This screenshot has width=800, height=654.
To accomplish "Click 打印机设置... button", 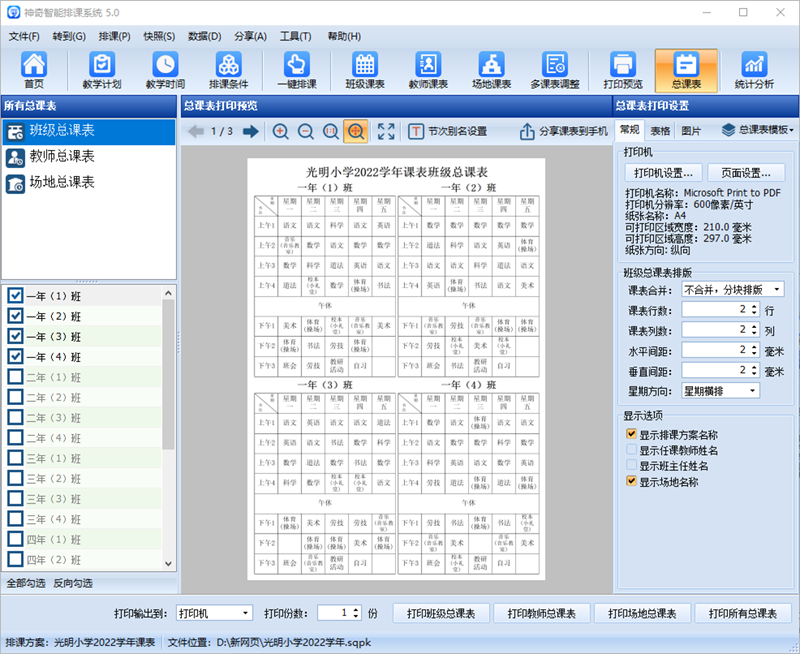I will 663,173.
